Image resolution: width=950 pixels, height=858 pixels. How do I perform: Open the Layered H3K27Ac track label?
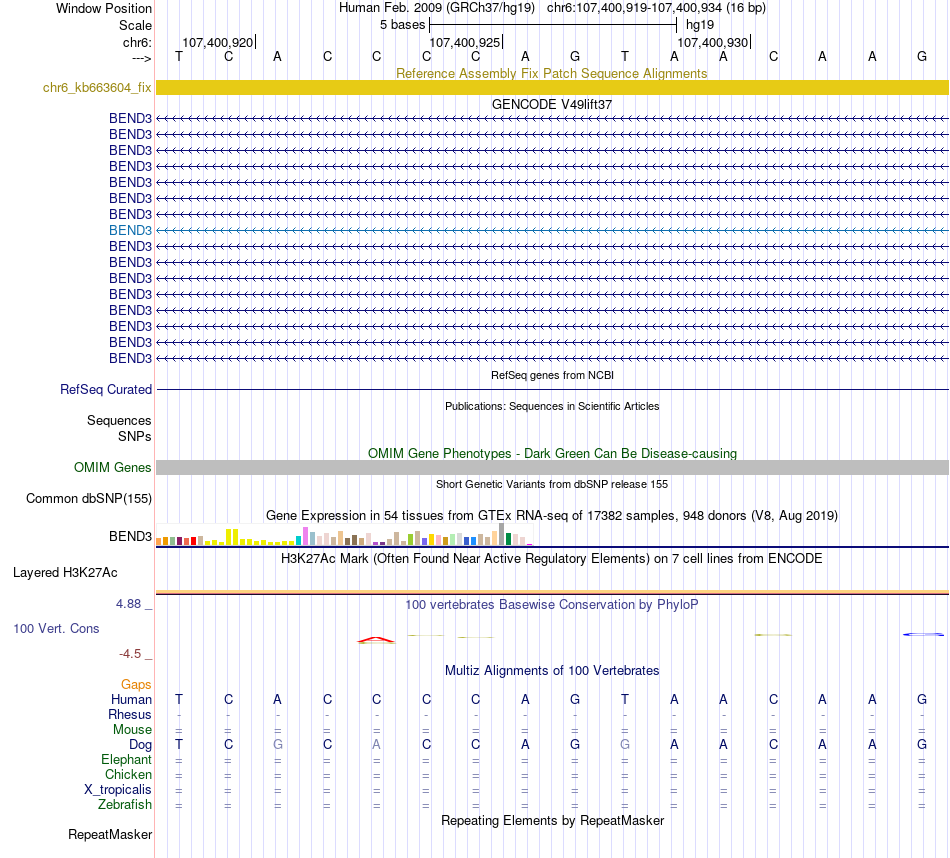(x=65, y=573)
